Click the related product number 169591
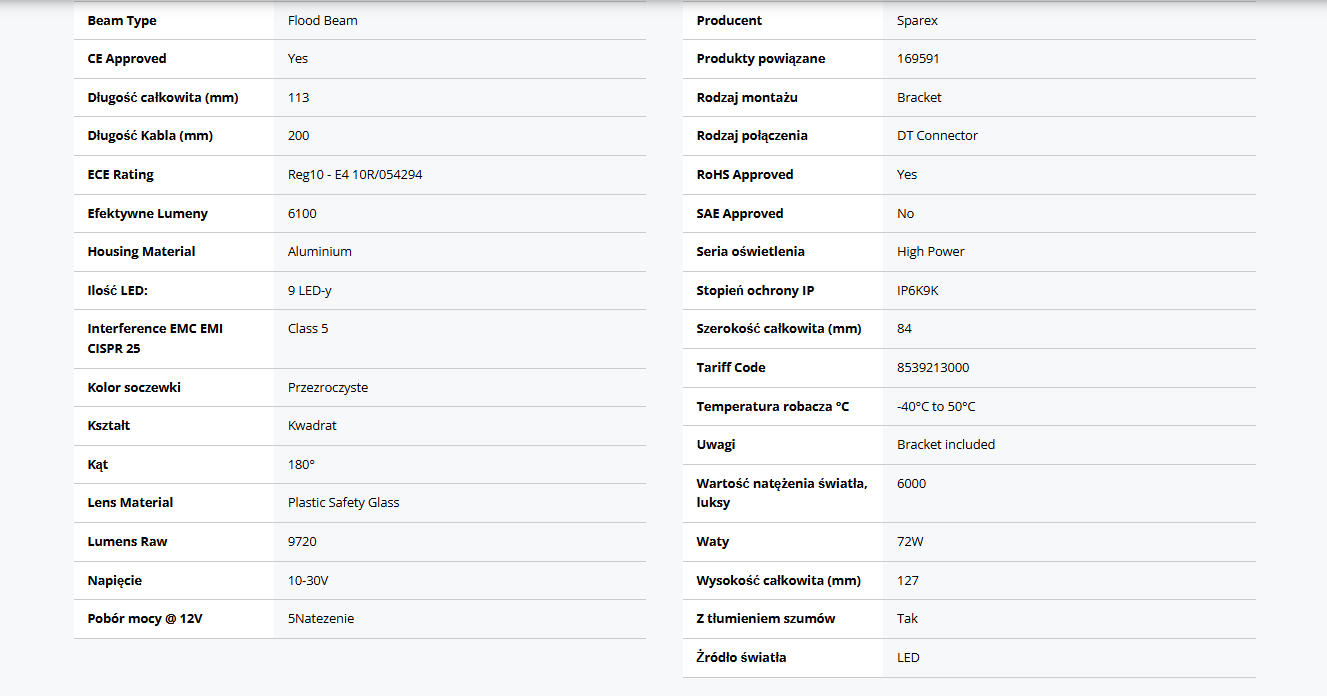The height and width of the screenshot is (696, 1327). (x=918, y=59)
